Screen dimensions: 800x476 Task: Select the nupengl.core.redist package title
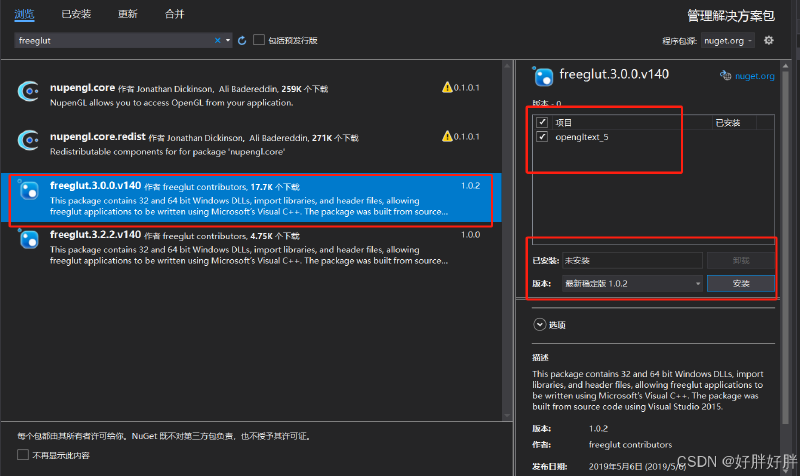point(97,137)
